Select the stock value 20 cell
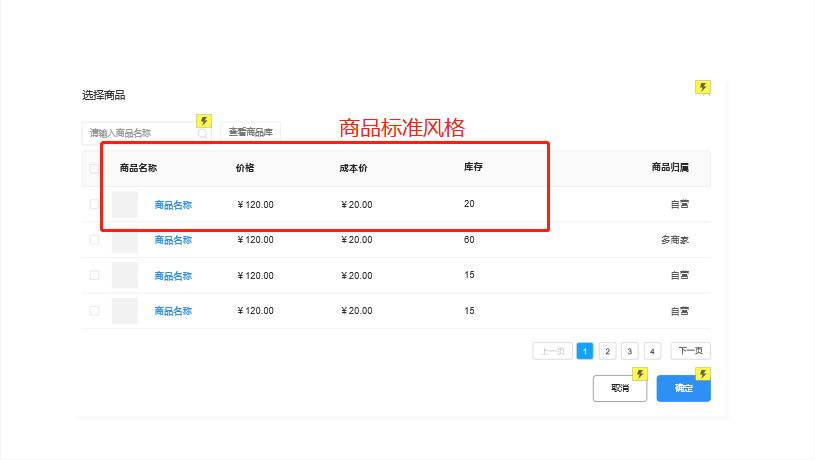Image resolution: width=815 pixels, height=460 pixels. 469,204
